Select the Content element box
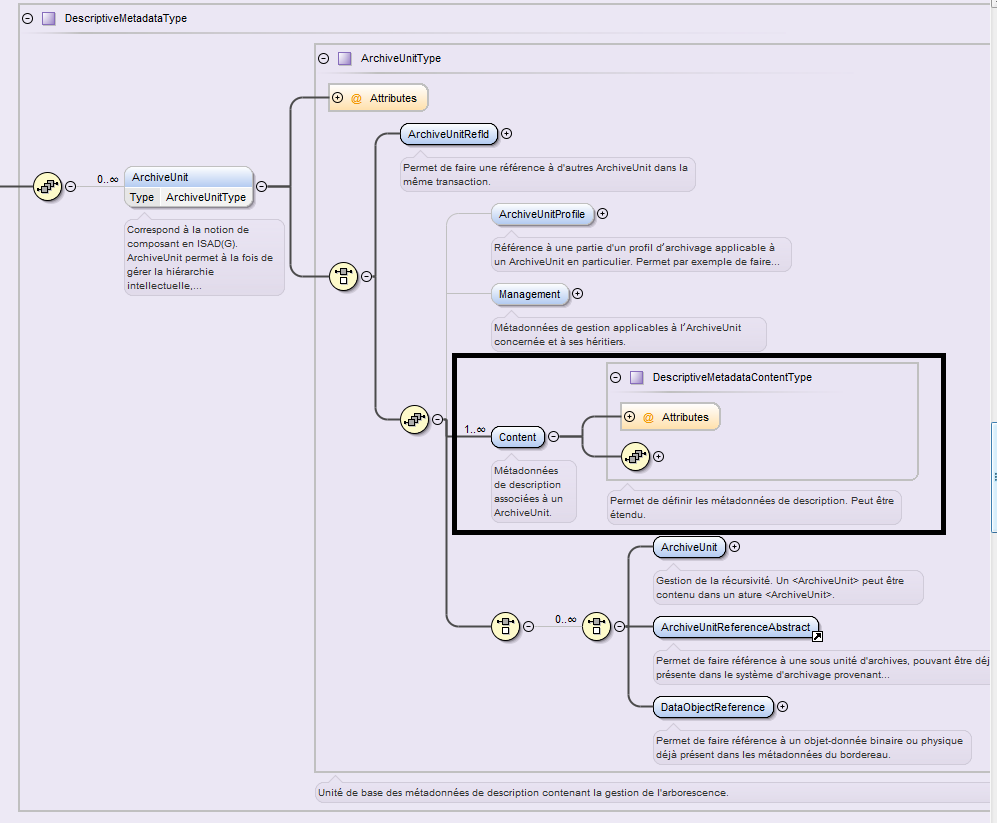This screenshot has height=823, width=997. coord(518,437)
